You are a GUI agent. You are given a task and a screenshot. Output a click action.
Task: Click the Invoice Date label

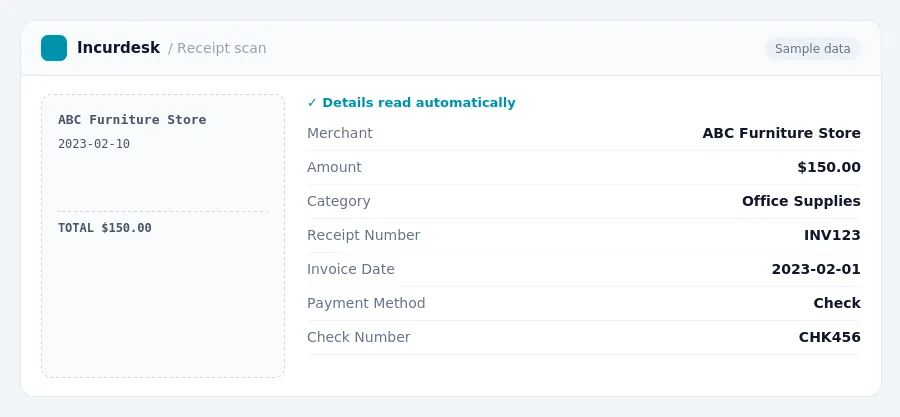351,269
